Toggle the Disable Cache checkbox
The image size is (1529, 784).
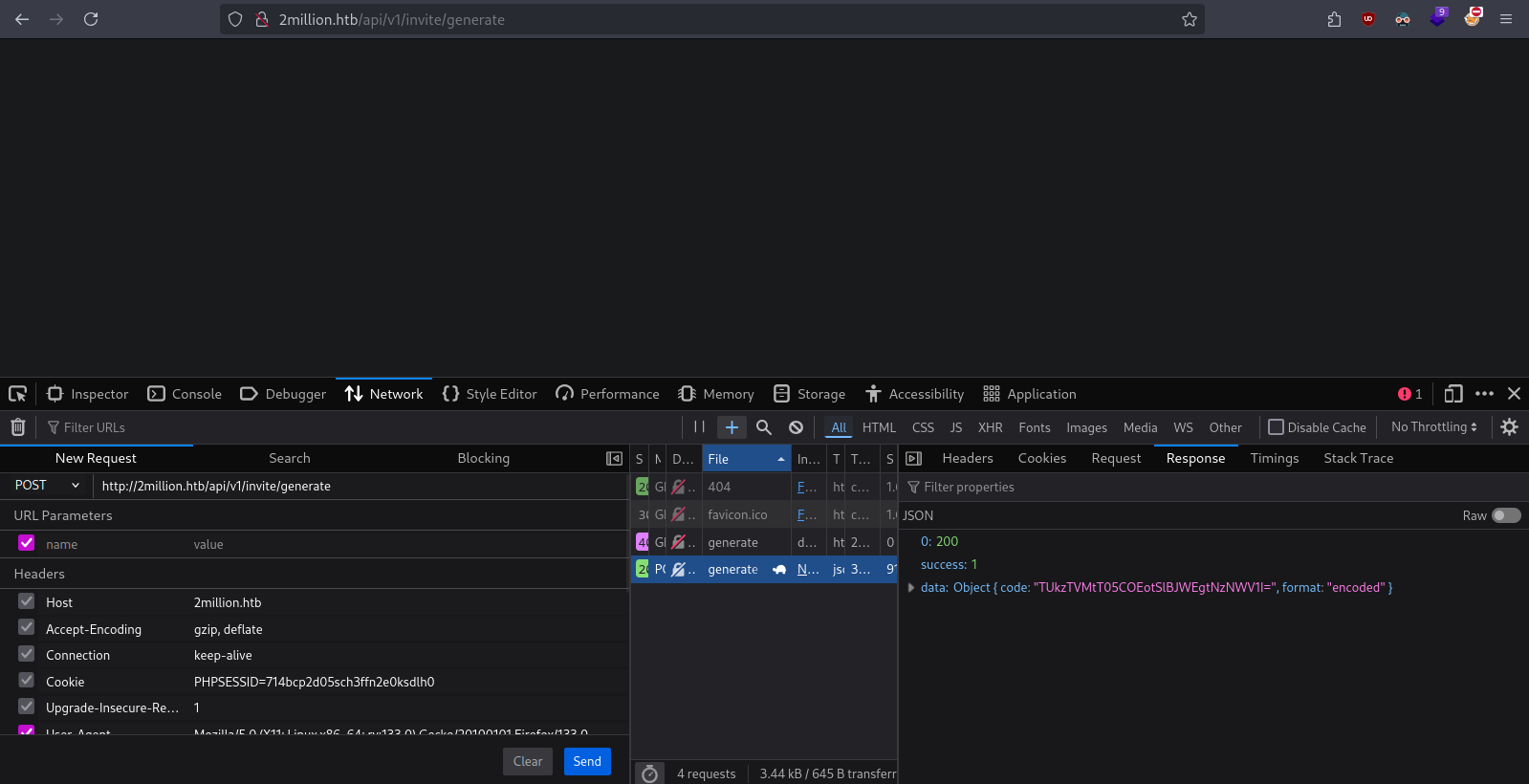(x=1277, y=427)
